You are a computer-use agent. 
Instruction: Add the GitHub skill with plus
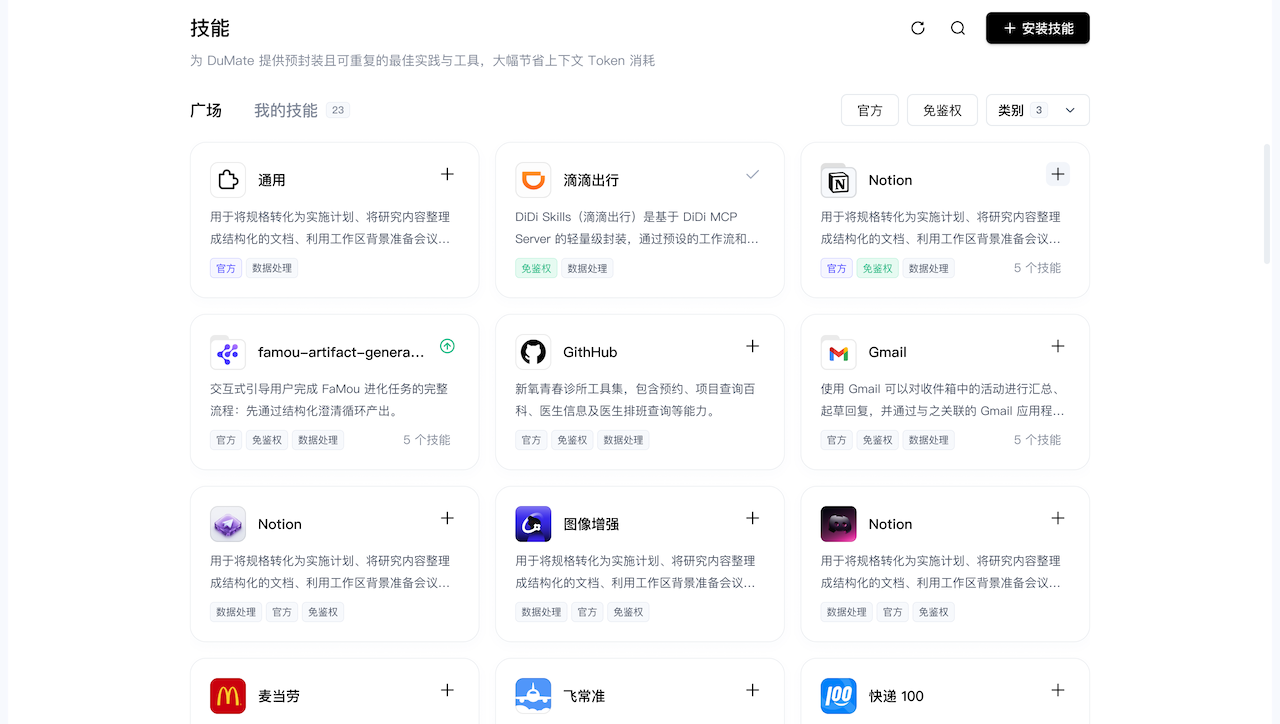(753, 346)
